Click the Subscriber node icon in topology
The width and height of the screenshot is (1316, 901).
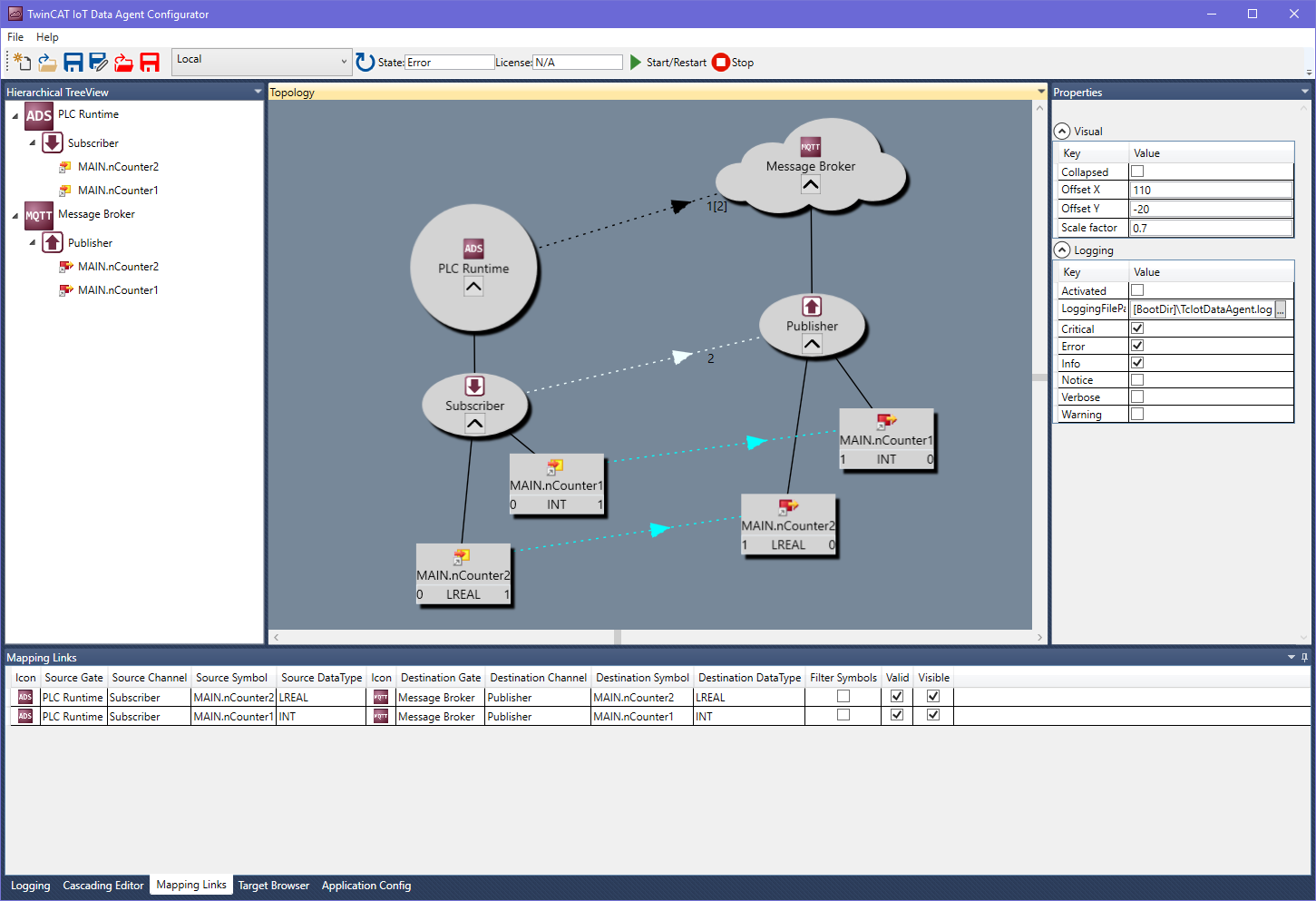[x=474, y=386]
